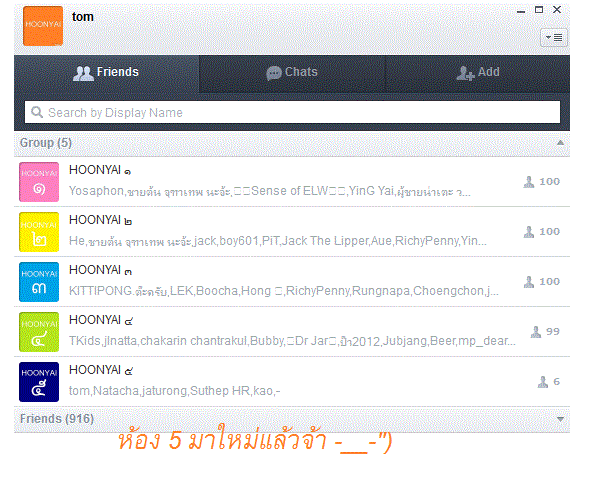This screenshot has width=590, height=493.
Task: Open the navy blue HOONYAI group avatar
Action: (x=39, y=382)
